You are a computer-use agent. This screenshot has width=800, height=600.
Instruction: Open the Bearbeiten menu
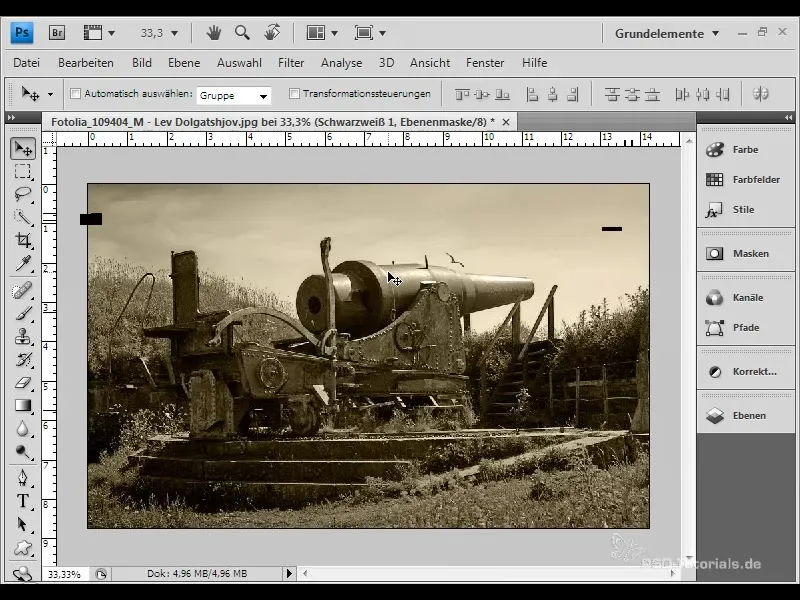pos(86,63)
